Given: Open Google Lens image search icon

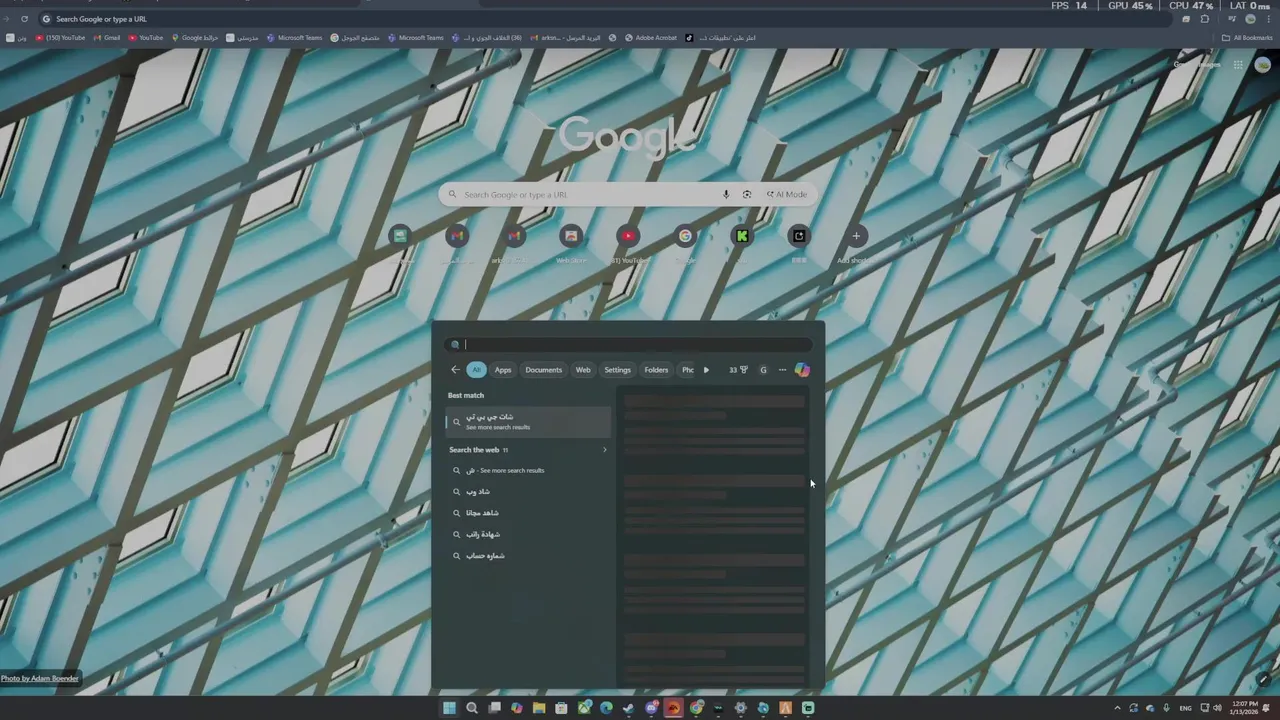Looking at the screenshot, I should coord(747,195).
